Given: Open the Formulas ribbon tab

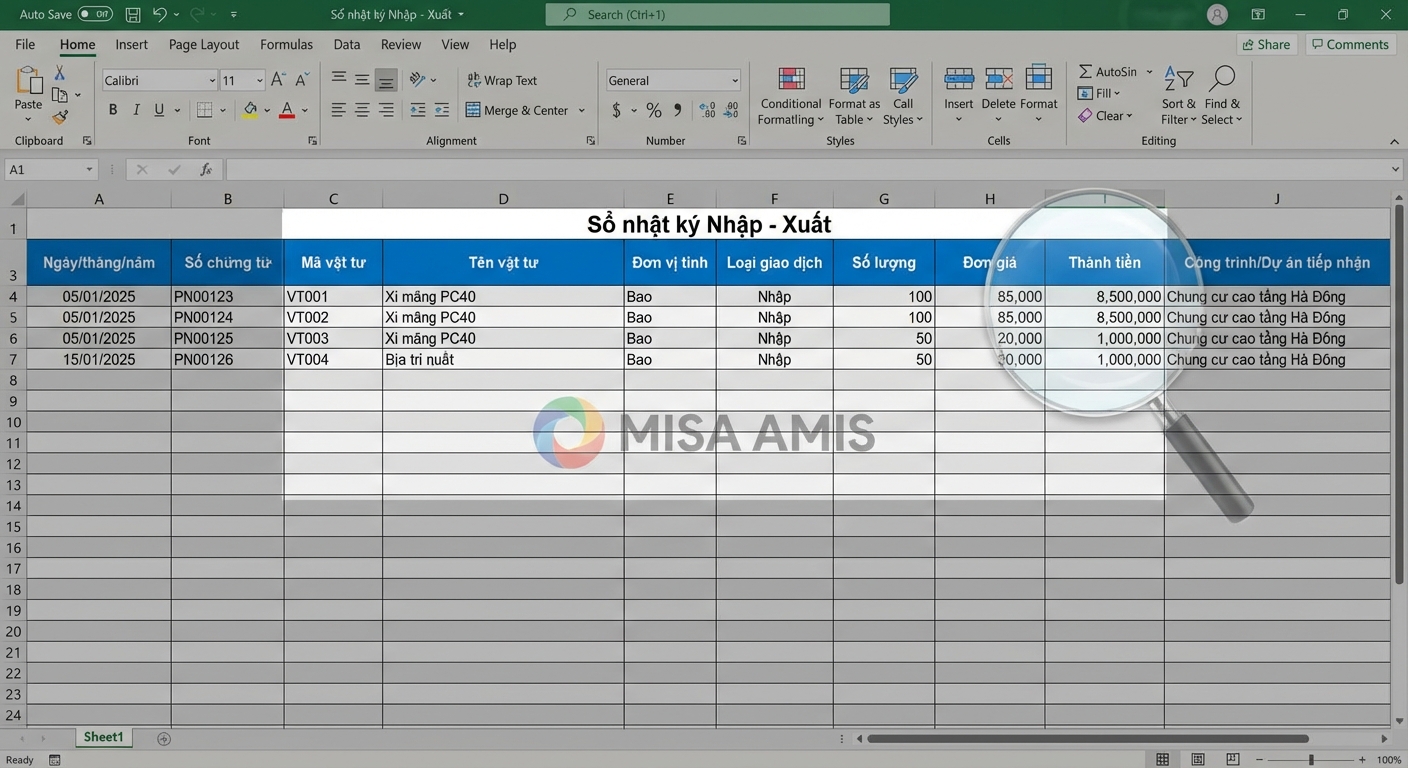Looking at the screenshot, I should coord(286,45).
